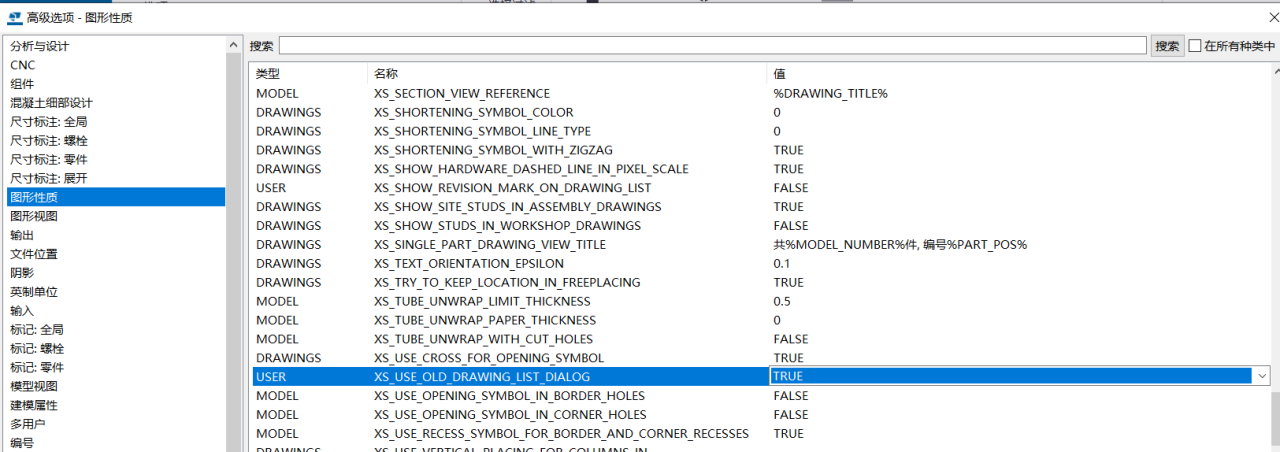1280x452 pixels.
Task: Click the 名称 column header
Action: [386, 74]
